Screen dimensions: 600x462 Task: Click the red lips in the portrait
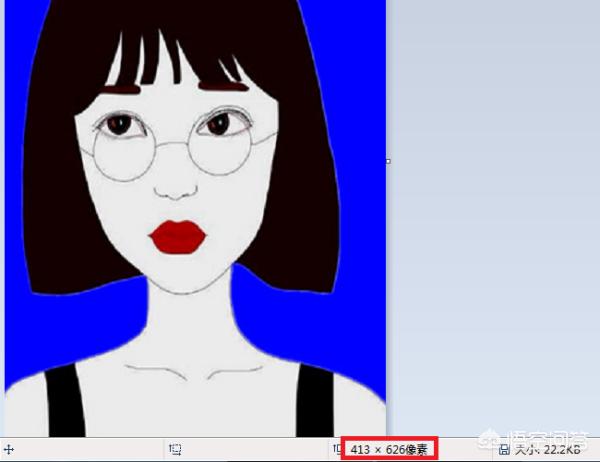(x=177, y=237)
